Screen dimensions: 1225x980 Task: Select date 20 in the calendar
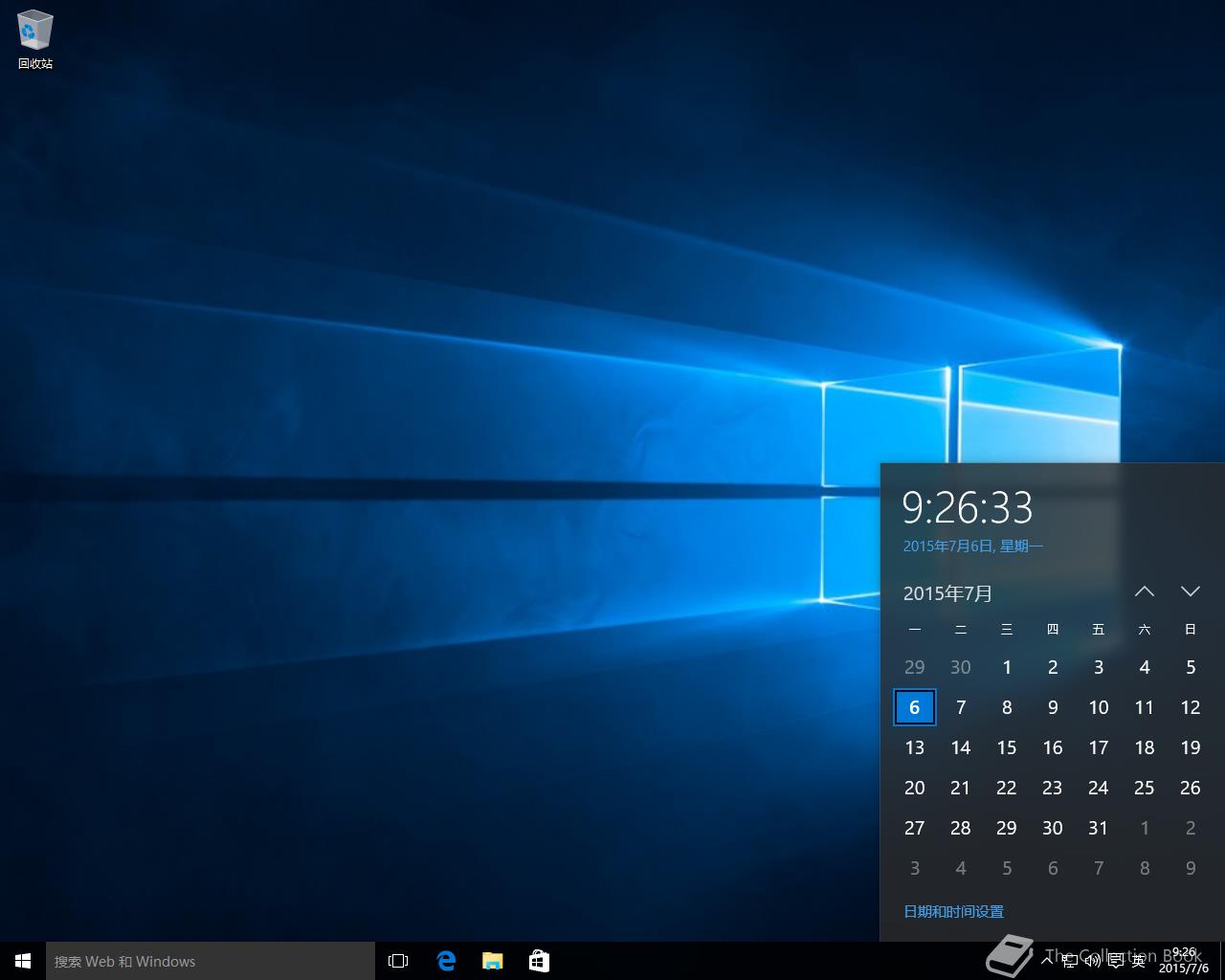pyautogui.click(x=915, y=788)
